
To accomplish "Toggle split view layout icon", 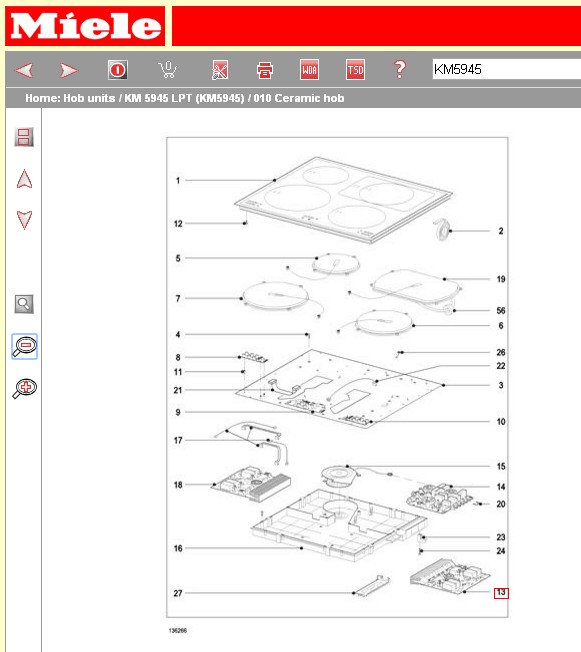I will [x=24, y=137].
